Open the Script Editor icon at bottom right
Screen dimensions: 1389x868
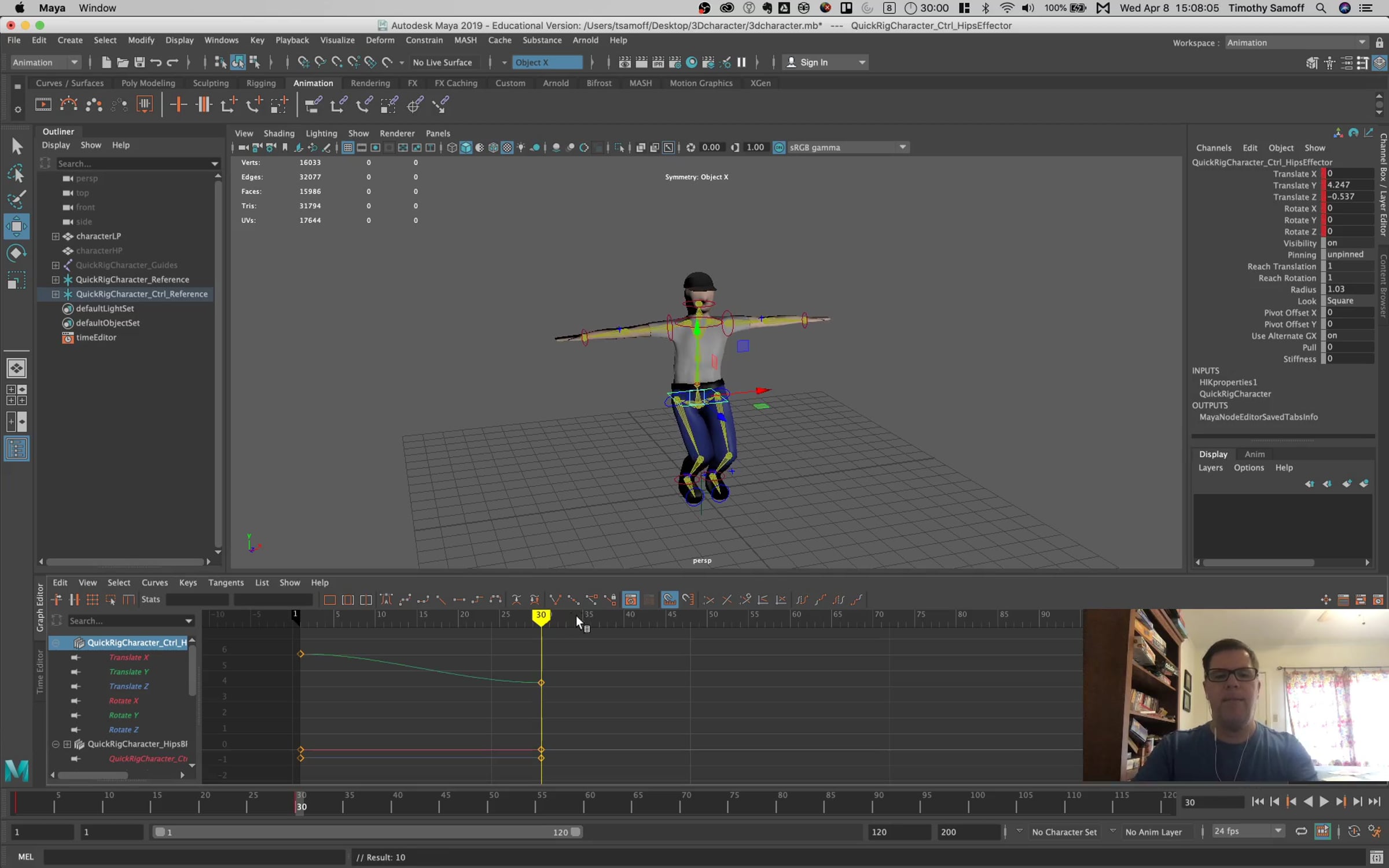tap(1376, 857)
